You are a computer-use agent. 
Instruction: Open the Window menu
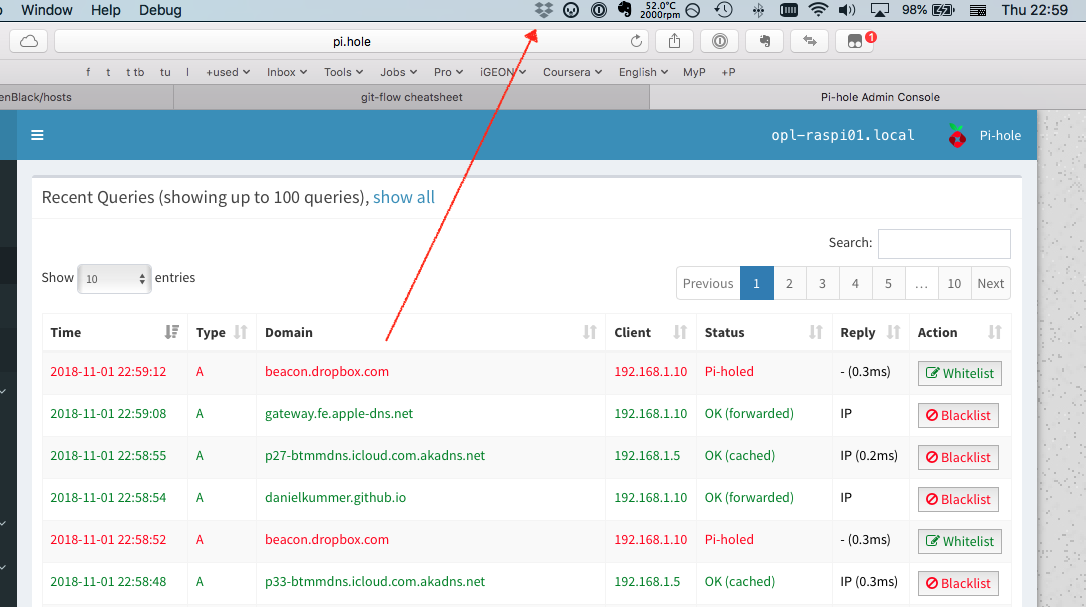pos(46,10)
